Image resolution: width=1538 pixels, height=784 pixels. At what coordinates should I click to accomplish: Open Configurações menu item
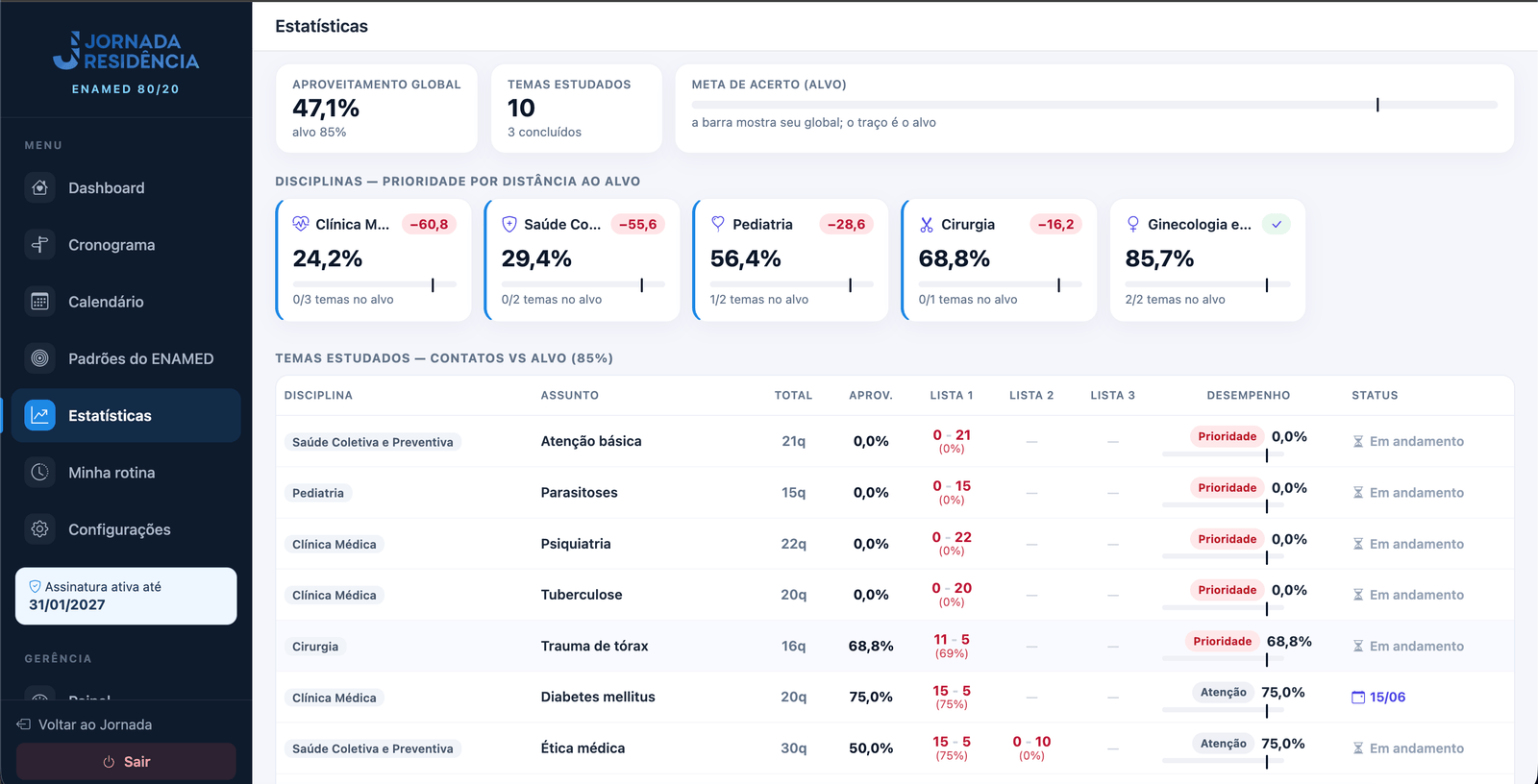click(x=126, y=528)
